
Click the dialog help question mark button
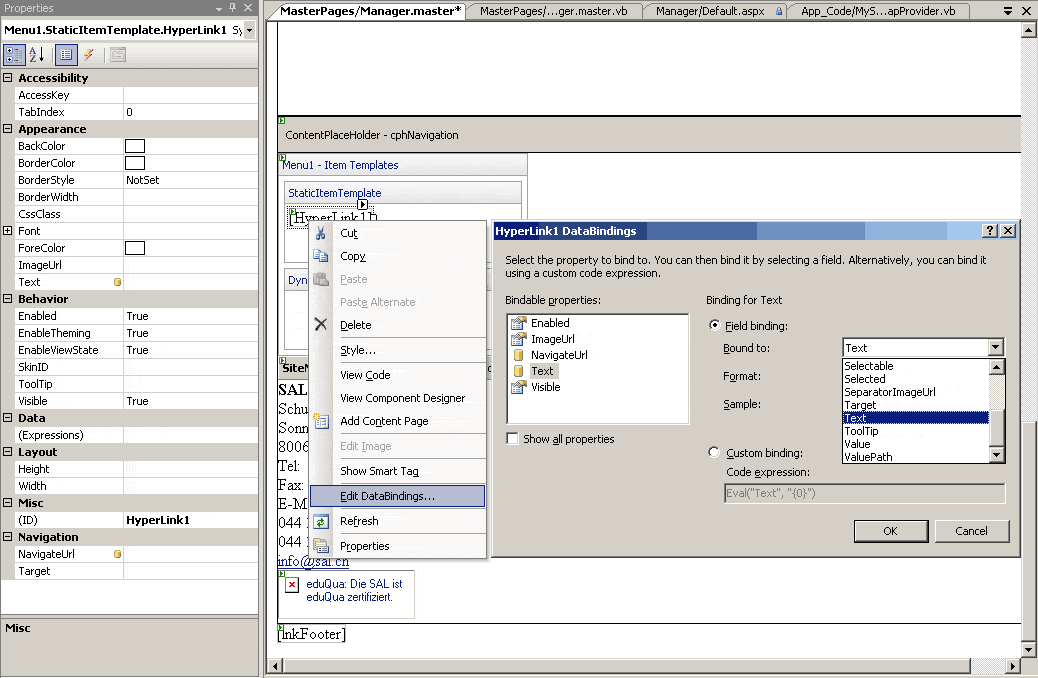pos(990,230)
